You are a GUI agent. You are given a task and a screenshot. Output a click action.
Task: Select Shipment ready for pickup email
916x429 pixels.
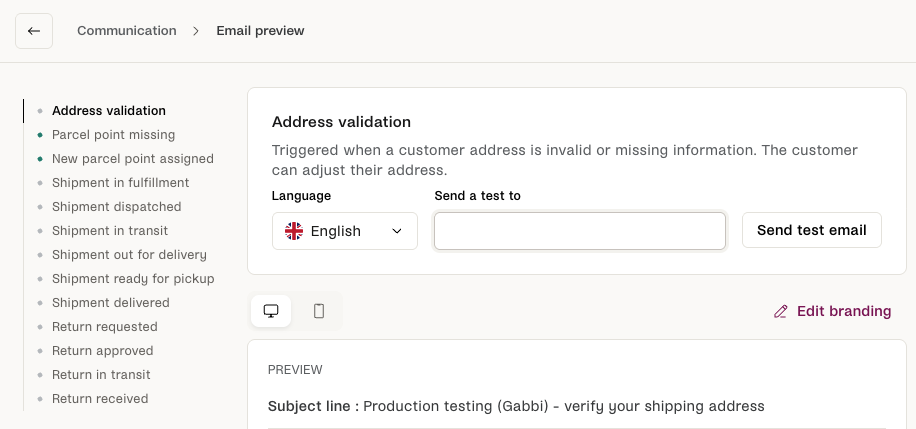133,279
